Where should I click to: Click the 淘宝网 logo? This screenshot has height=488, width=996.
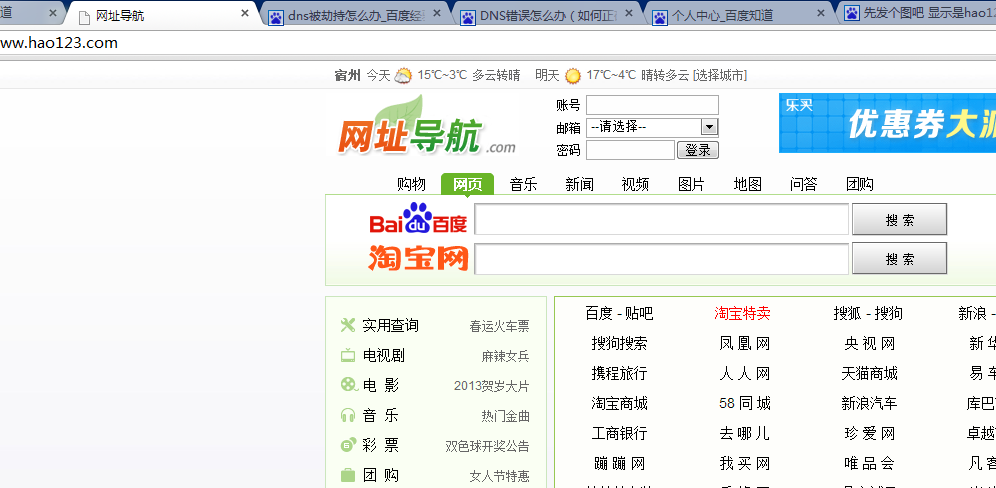tap(418, 258)
